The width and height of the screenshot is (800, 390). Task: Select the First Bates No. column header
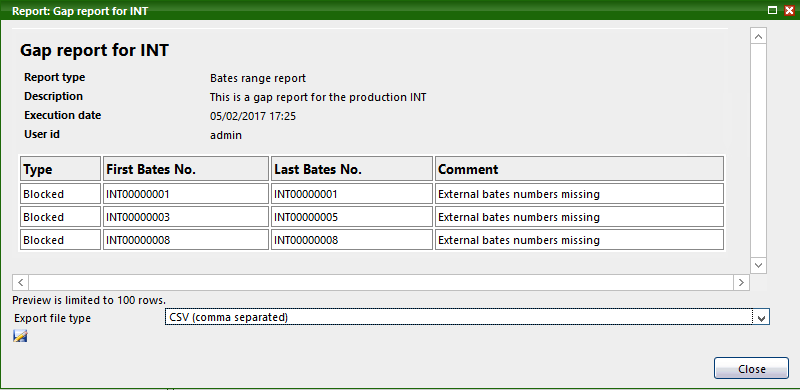tap(186, 169)
